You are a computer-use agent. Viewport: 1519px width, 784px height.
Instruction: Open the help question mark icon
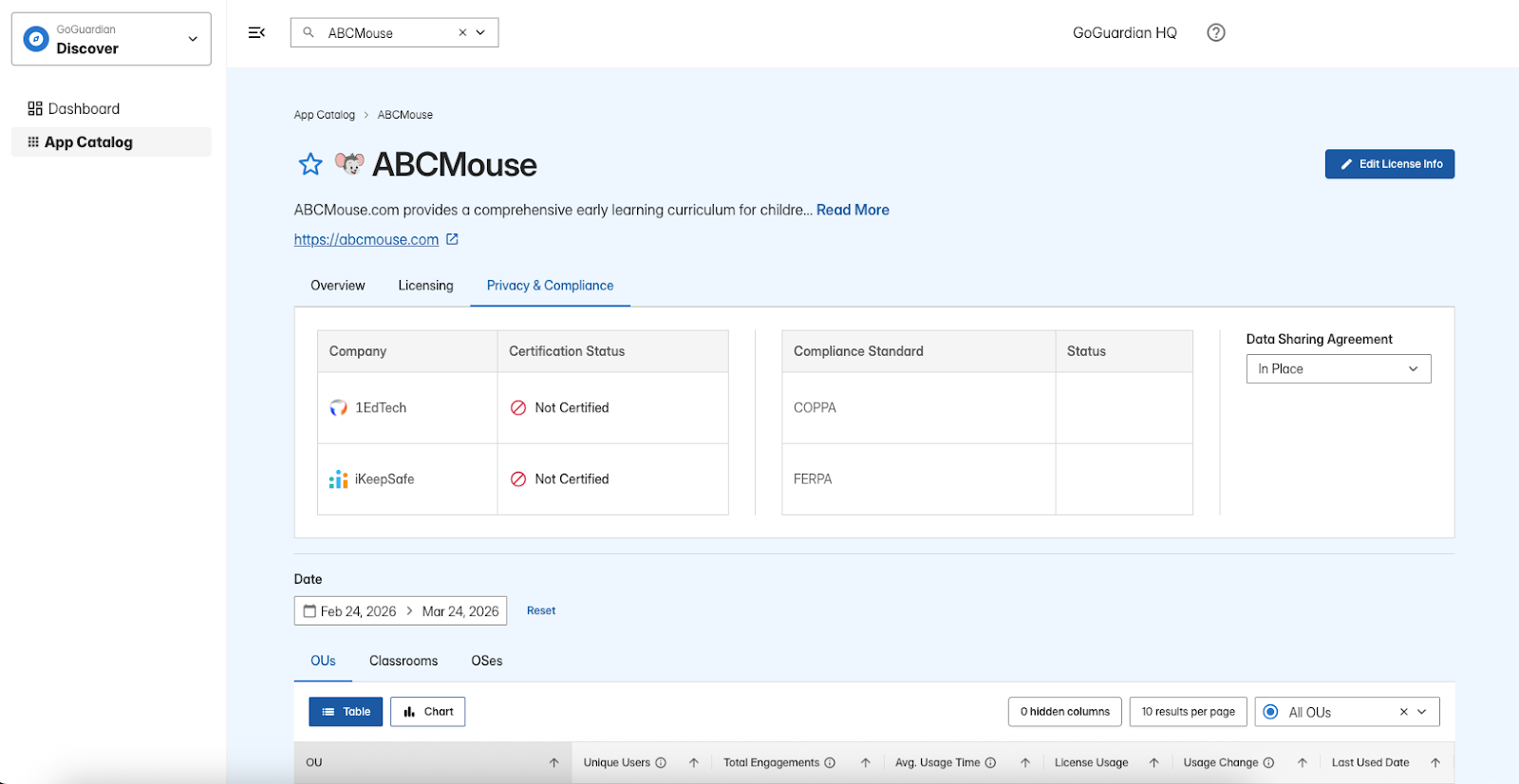tap(1216, 32)
